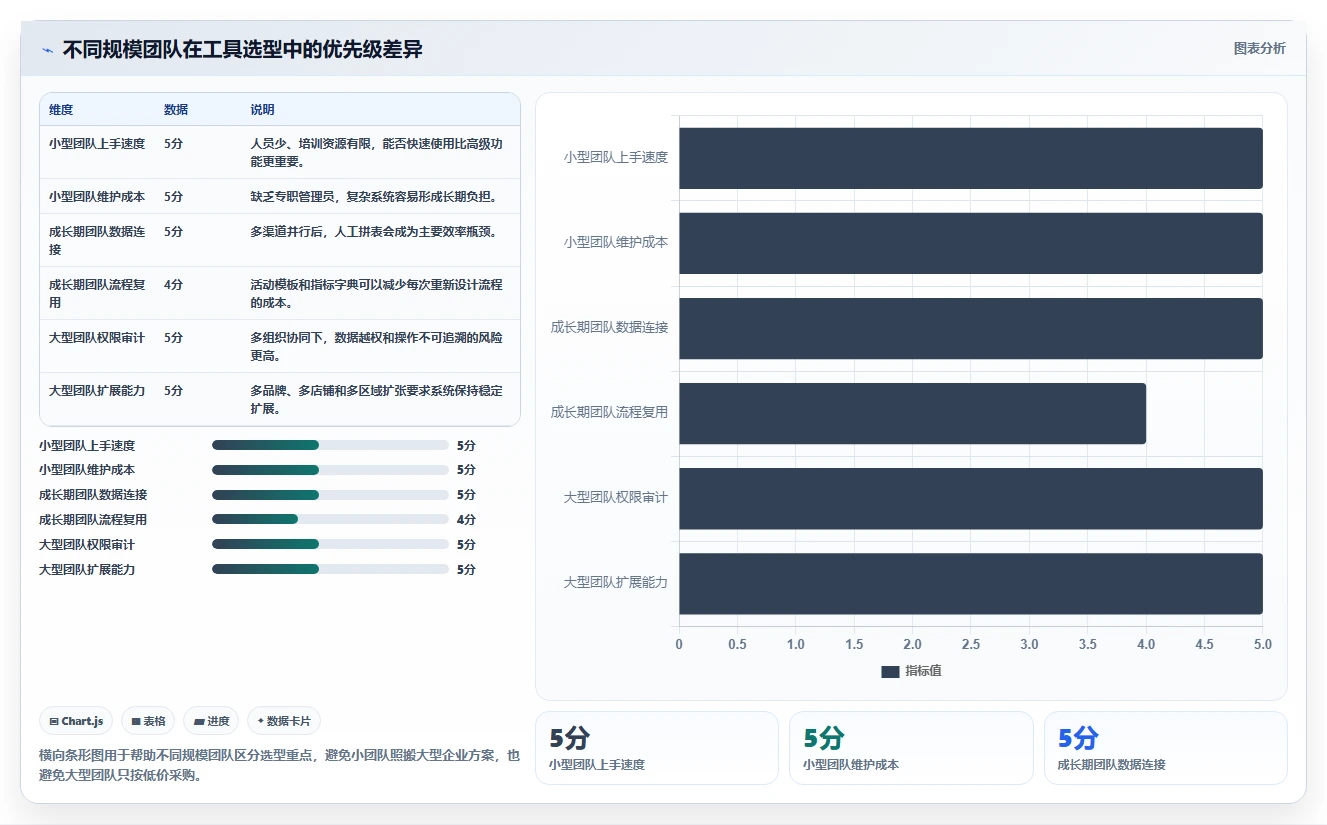This screenshot has width=1327, height=825.
Task: Select the 大型团队扩展能力 table row name
Action: [97, 391]
